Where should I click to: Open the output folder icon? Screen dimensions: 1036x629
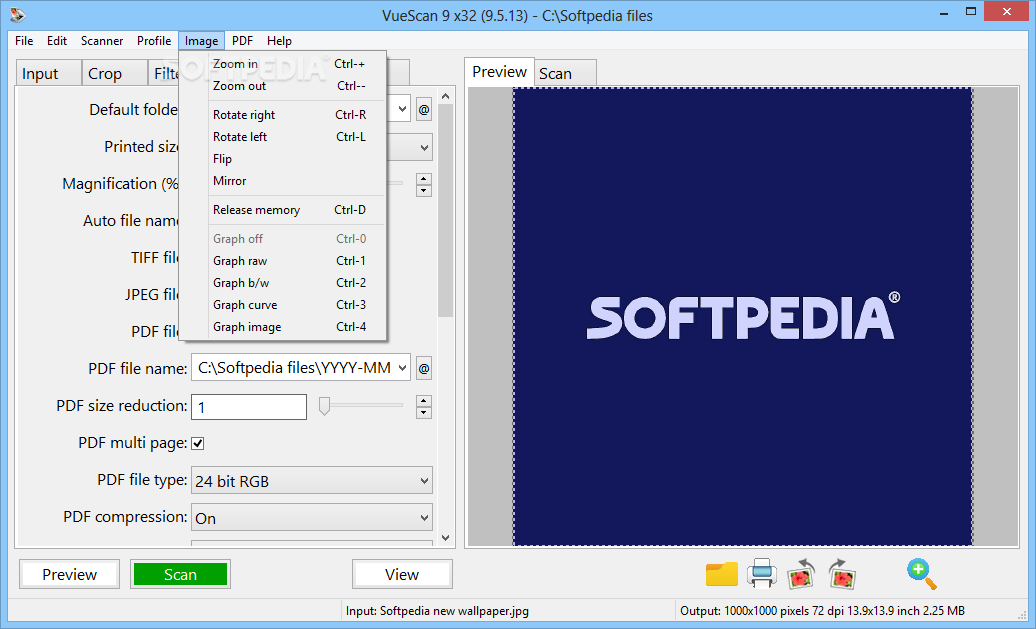(x=722, y=574)
